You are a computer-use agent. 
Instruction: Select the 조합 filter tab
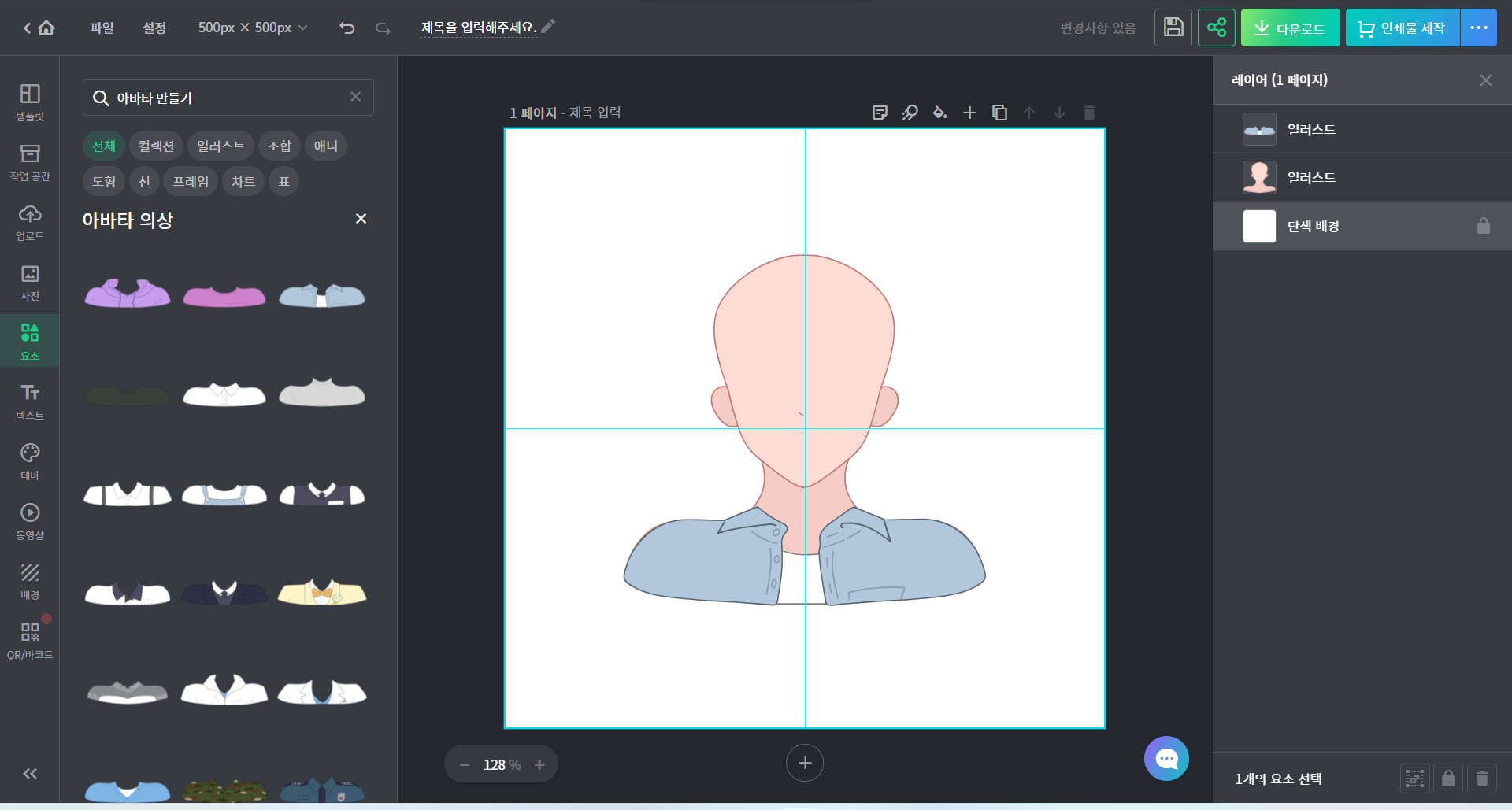(280, 146)
